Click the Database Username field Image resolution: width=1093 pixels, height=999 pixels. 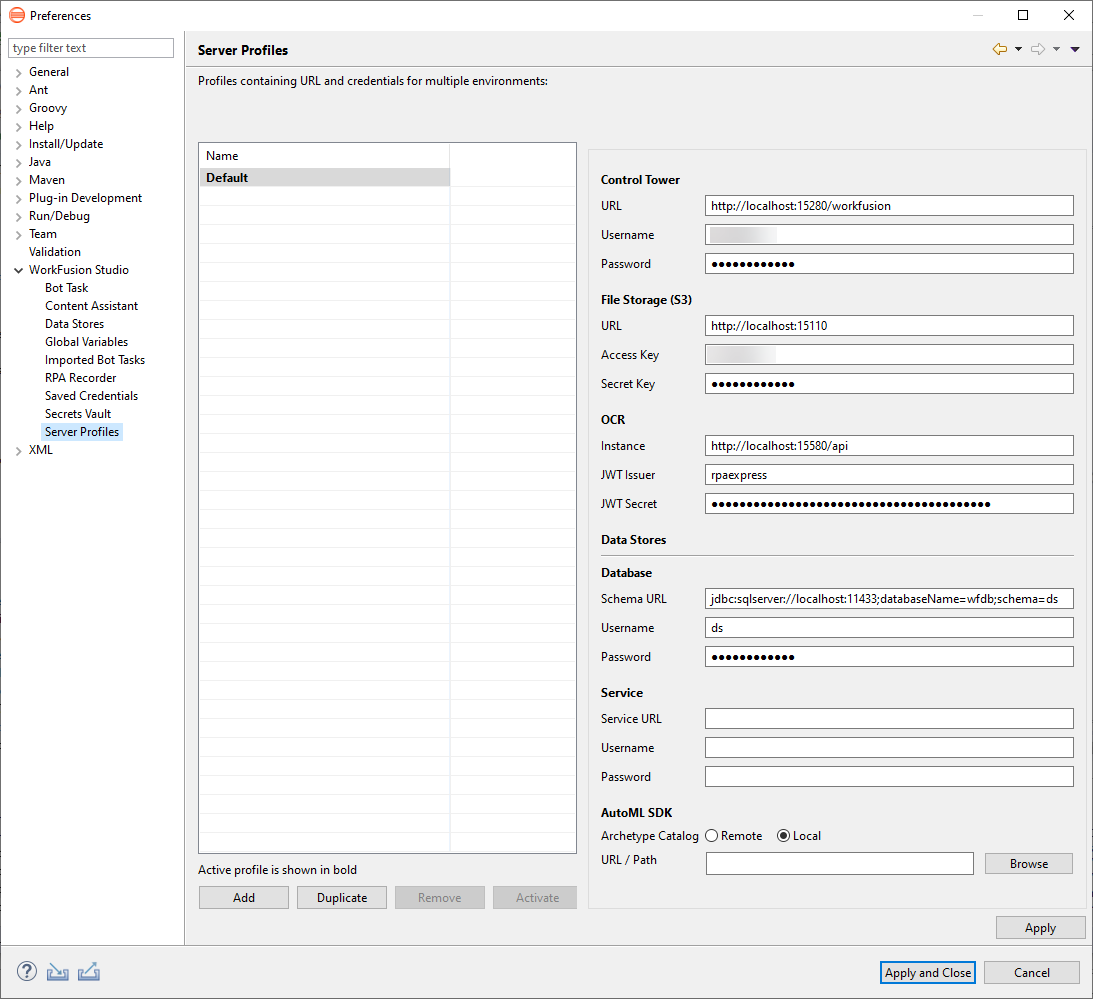click(x=889, y=627)
